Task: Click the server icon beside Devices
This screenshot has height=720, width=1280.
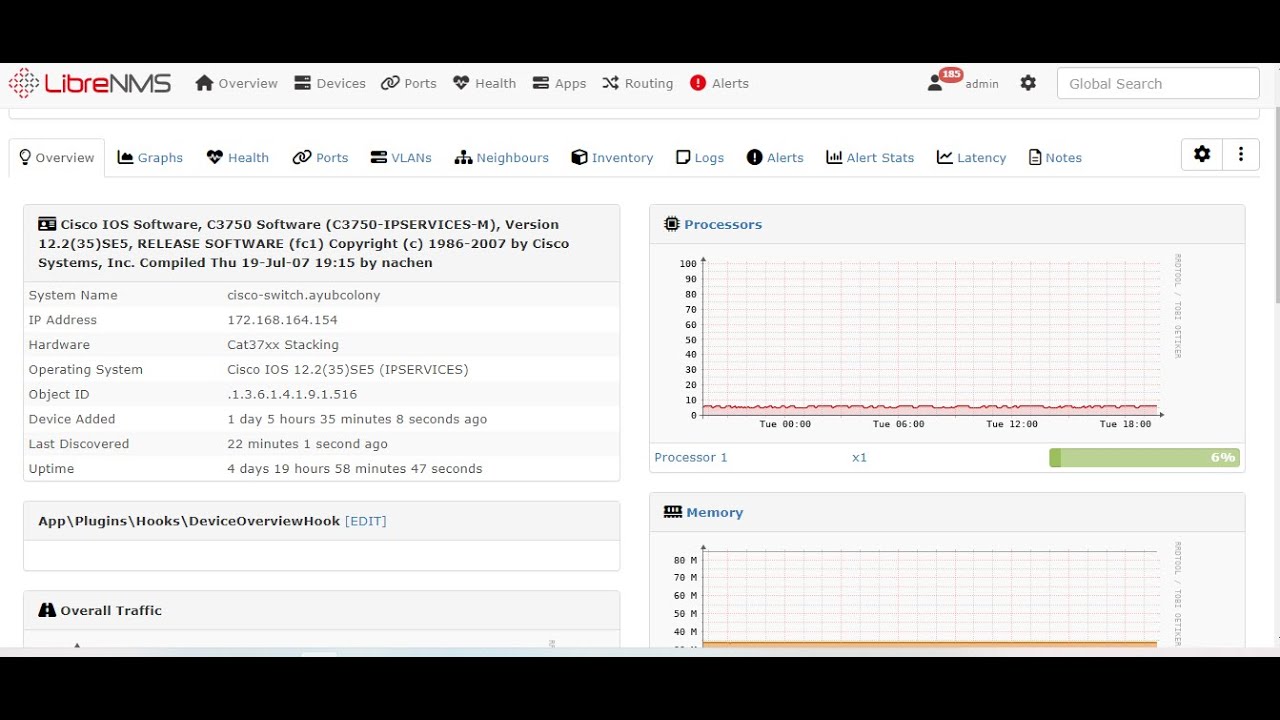Action: pos(302,83)
